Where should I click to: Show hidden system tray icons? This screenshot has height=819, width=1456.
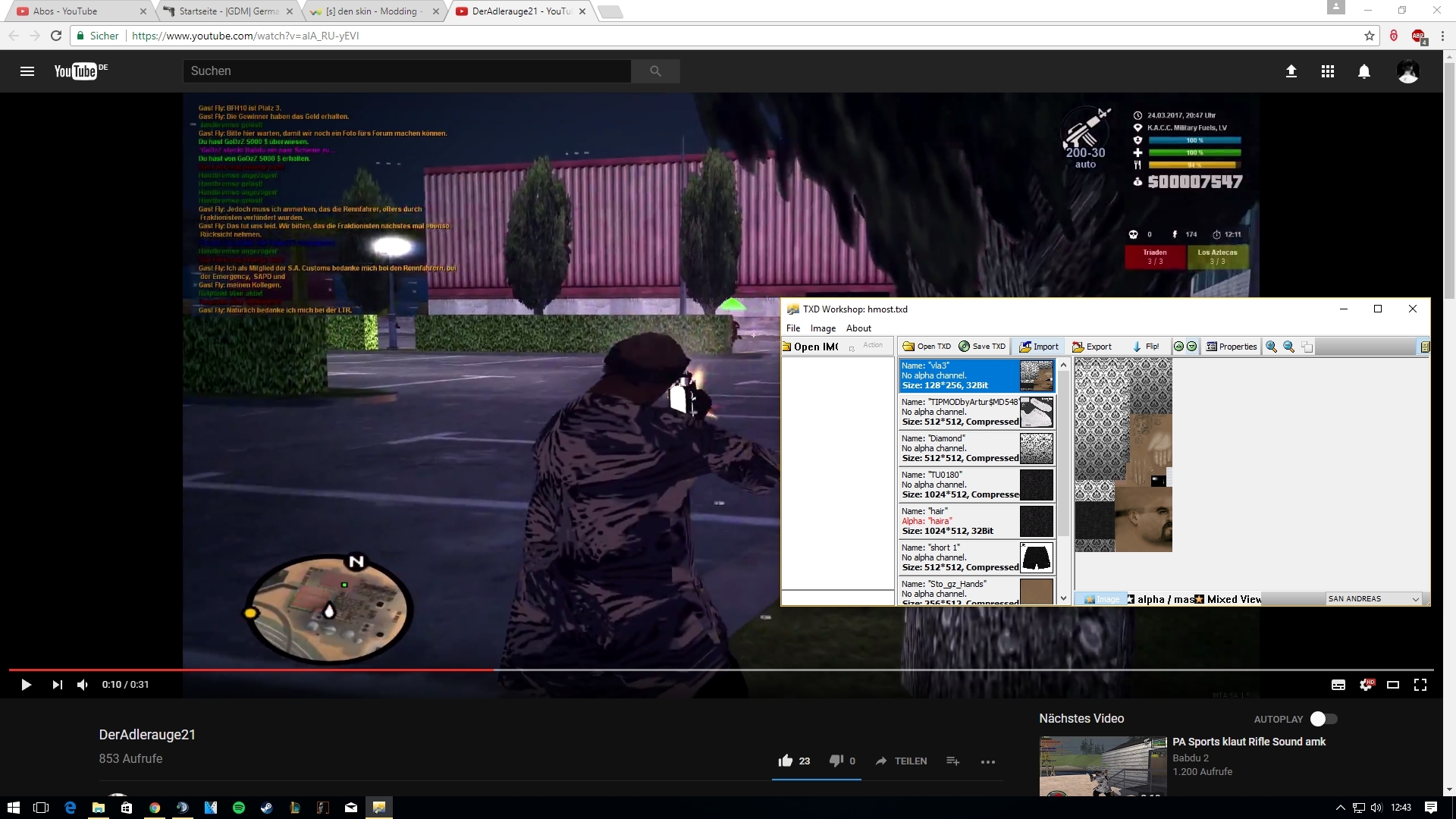pos(1340,808)
